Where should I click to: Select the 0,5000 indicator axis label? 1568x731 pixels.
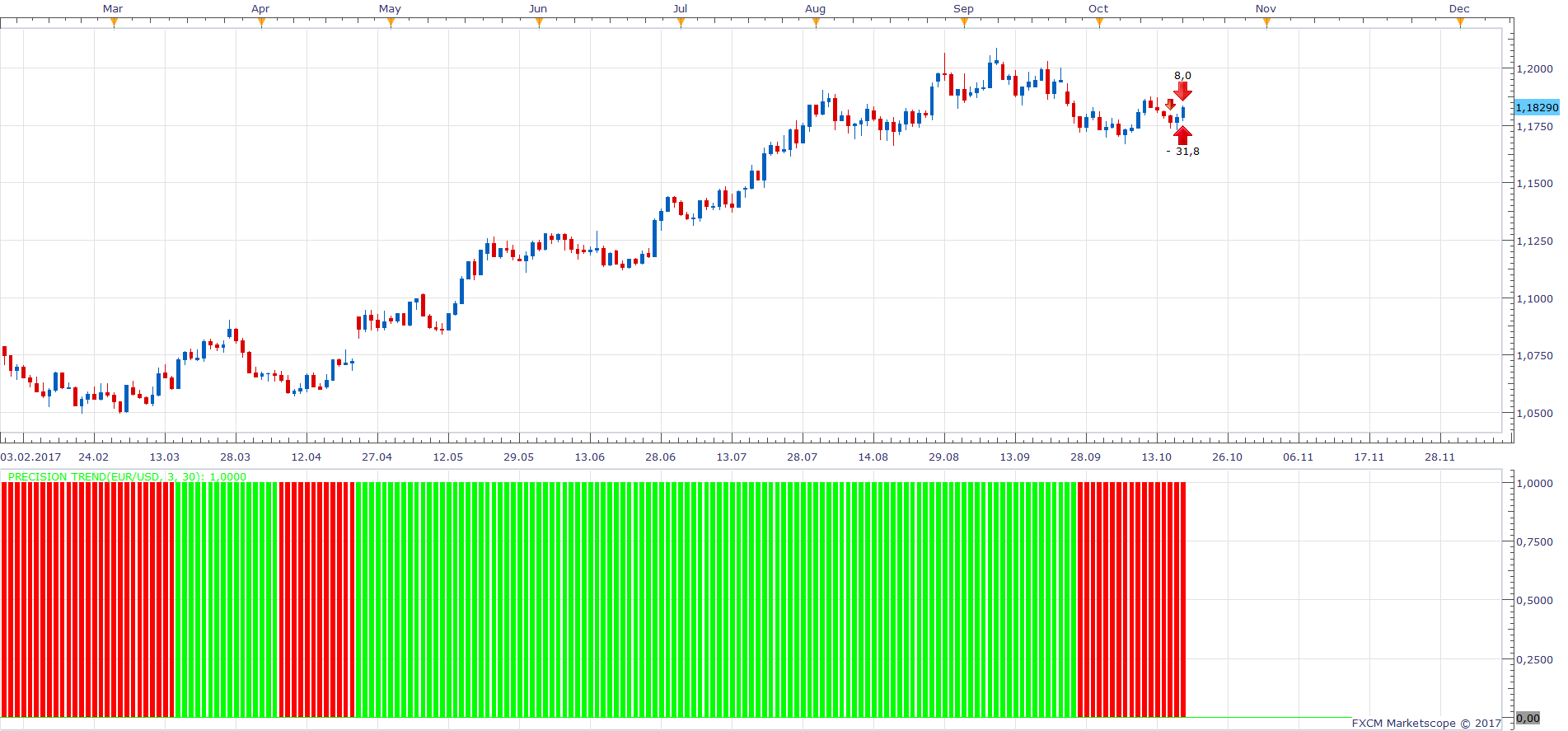(1534, 600)
